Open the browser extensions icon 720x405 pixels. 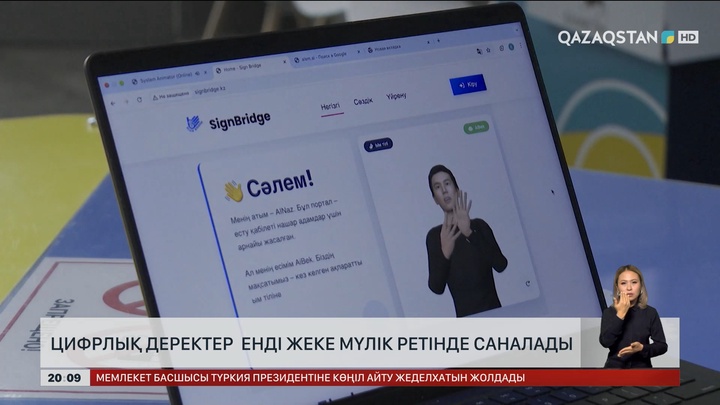pyautogui.click(x=501, y=48)
